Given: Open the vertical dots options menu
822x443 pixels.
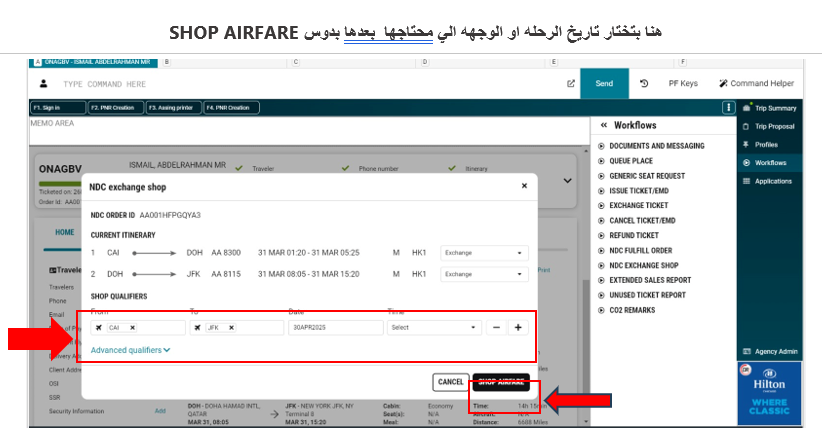Looking at the screenshot, I should [x=728, y=107].
